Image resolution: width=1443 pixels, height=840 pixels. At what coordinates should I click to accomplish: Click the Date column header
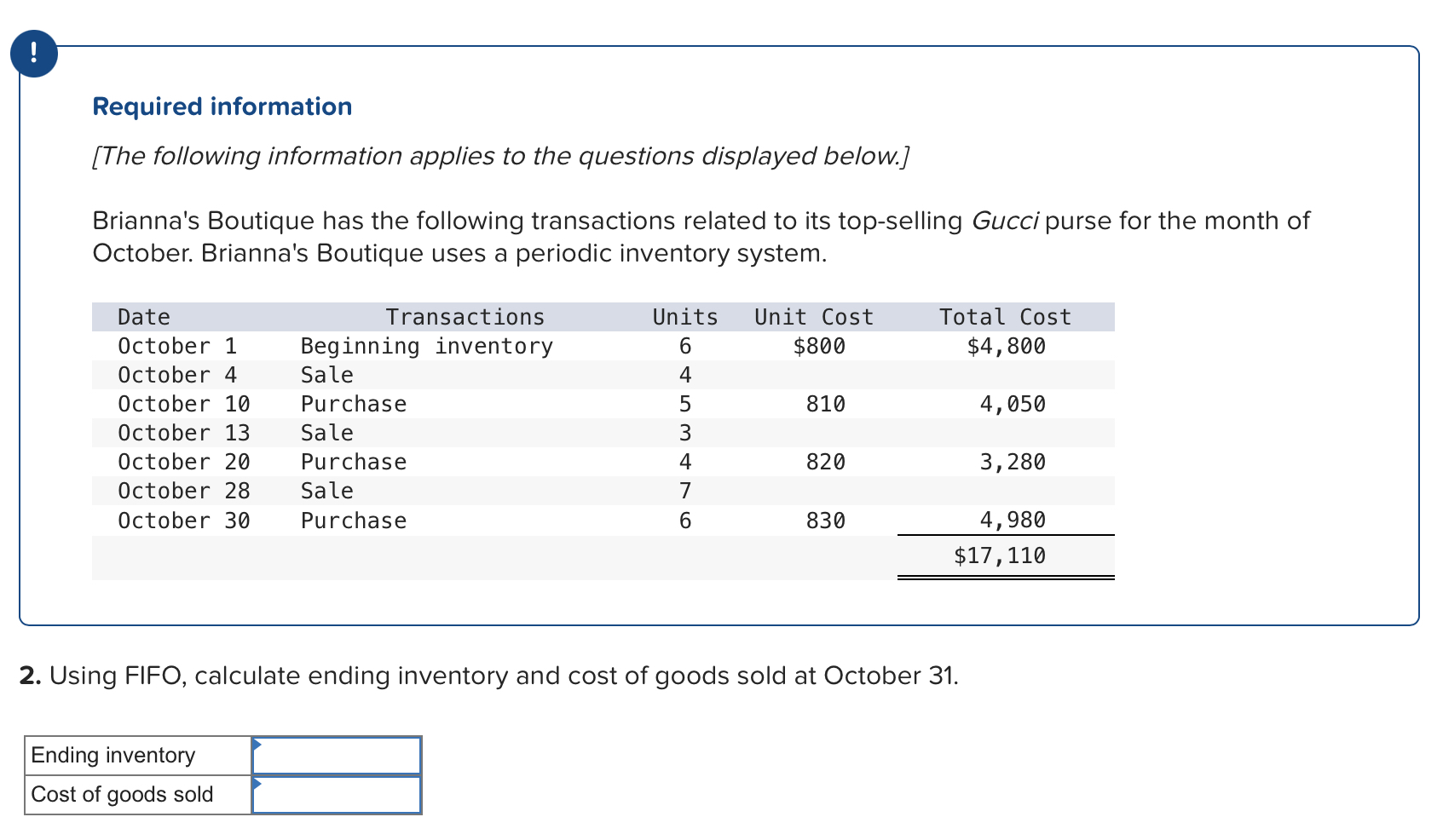tap(143, 317)
